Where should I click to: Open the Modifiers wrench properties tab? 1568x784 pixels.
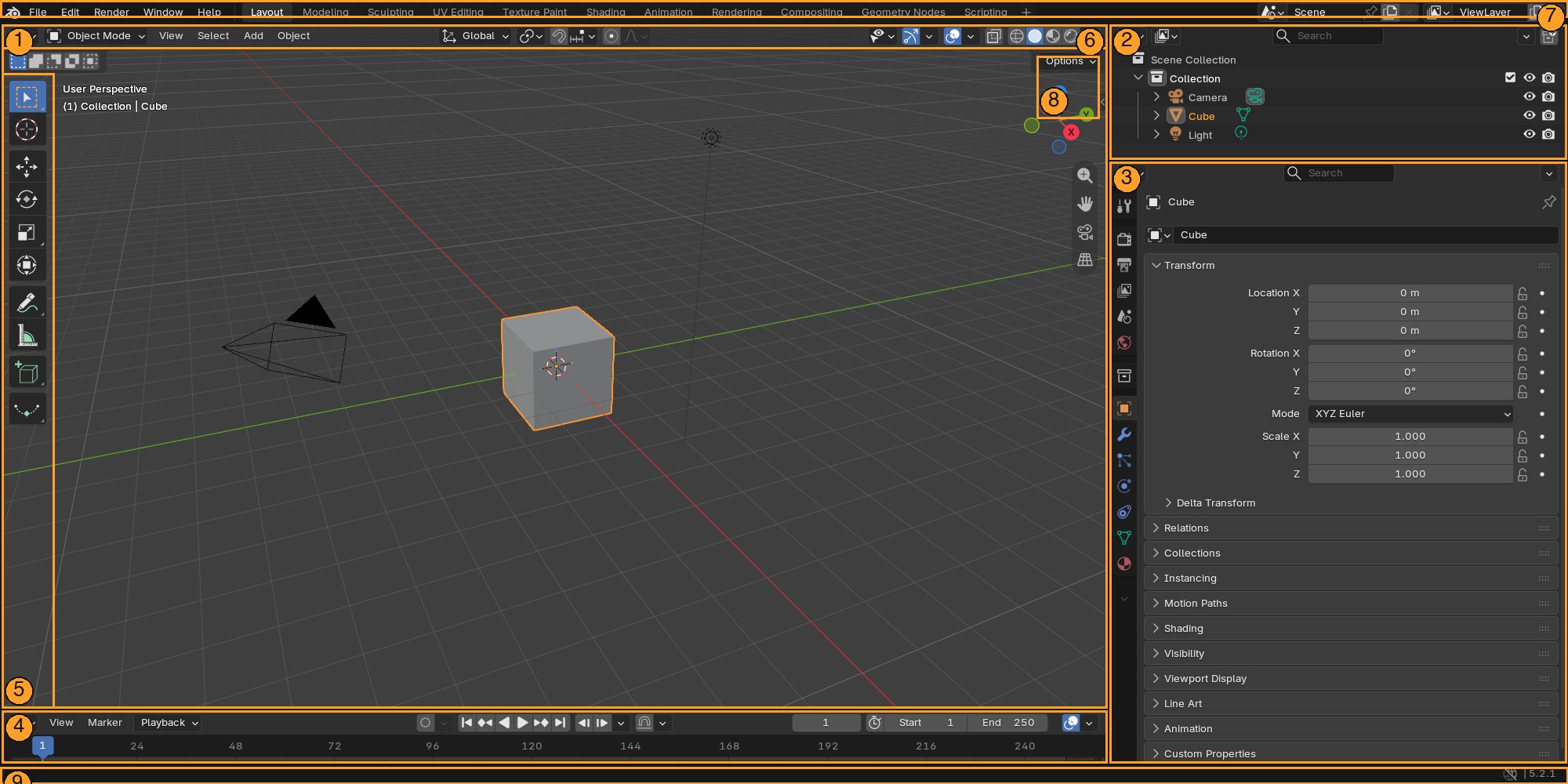pos(1124,434)
